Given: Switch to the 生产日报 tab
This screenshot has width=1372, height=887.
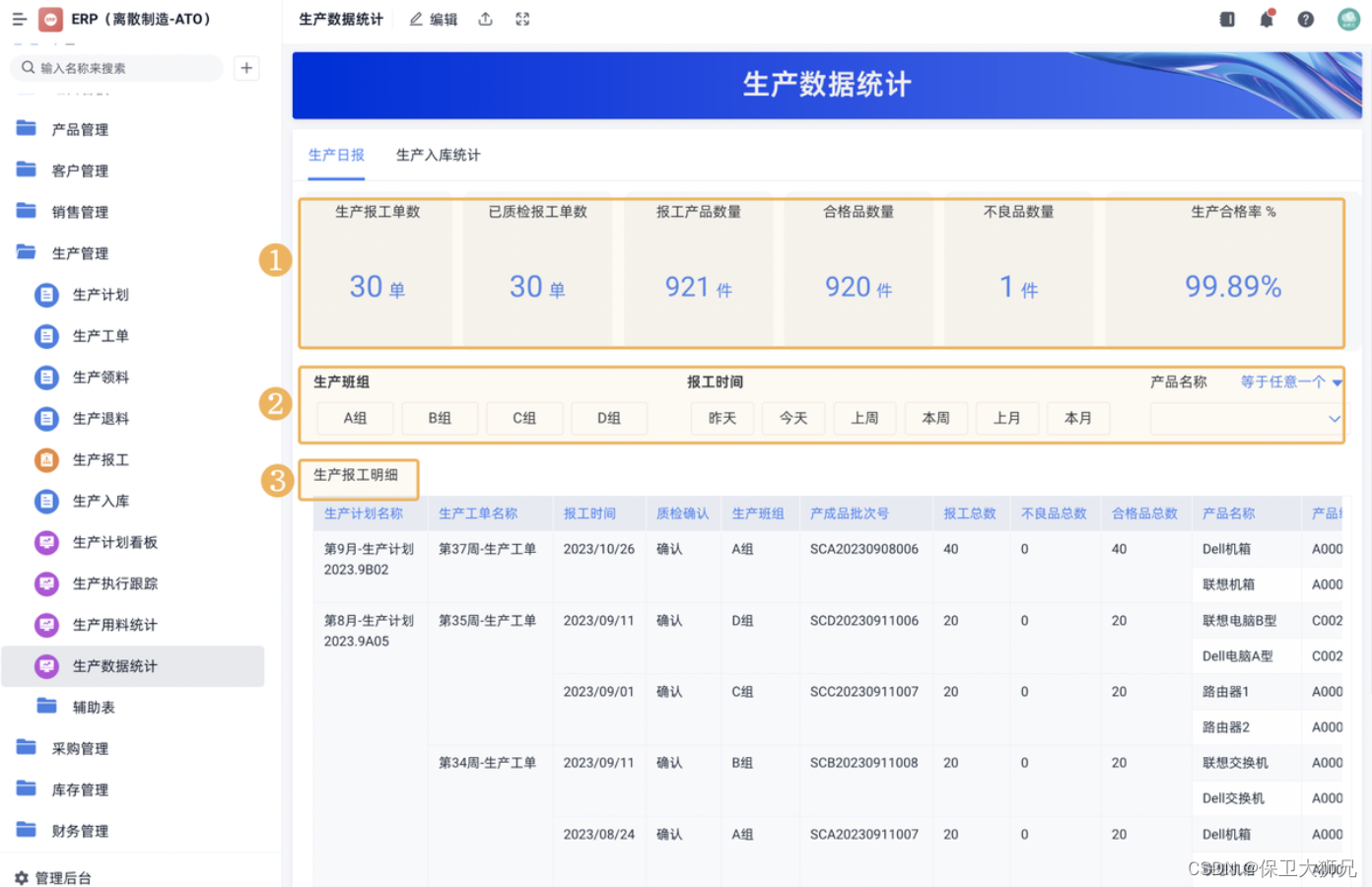Looking at the screenshot, I should (x=336, y=155).
